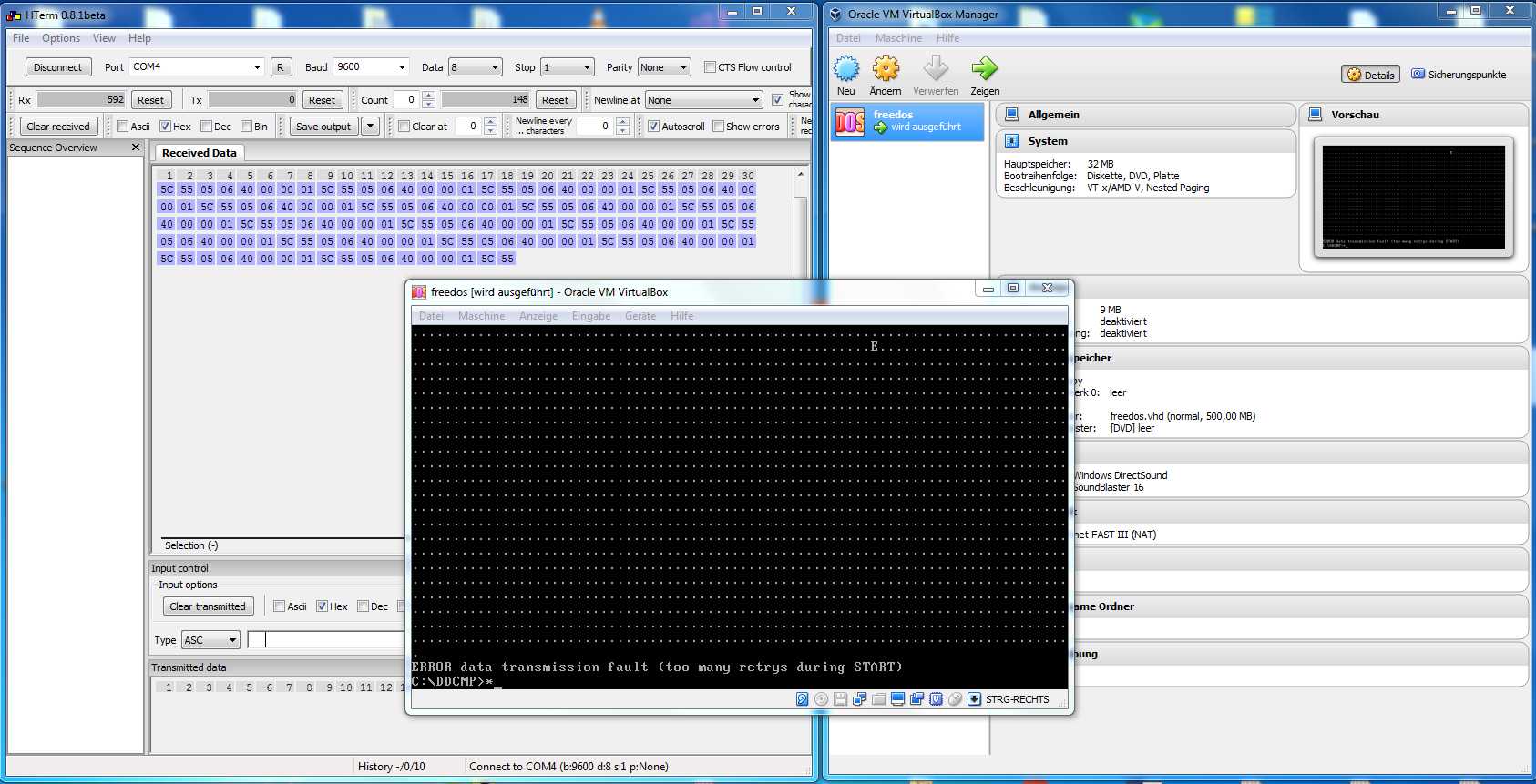Expand the Parity dropdown
Image resolution: width=1536 pixels, height=784 pixels.
click(x=664, y=67)
